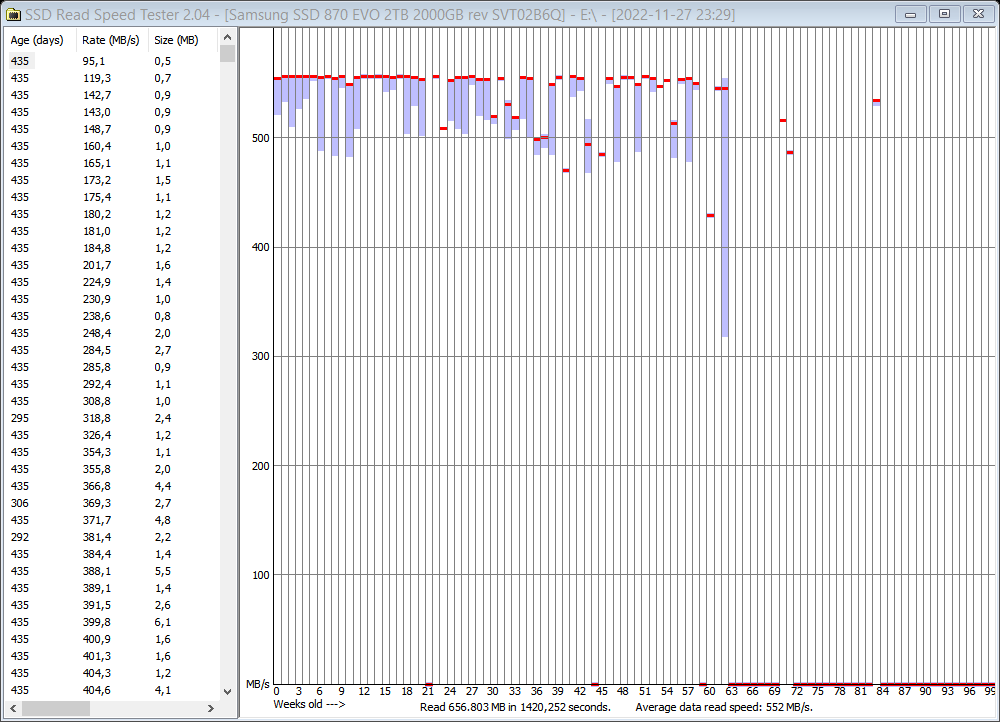
Task: Select the top row showing rate 95,1
Action: pos(100,61)
